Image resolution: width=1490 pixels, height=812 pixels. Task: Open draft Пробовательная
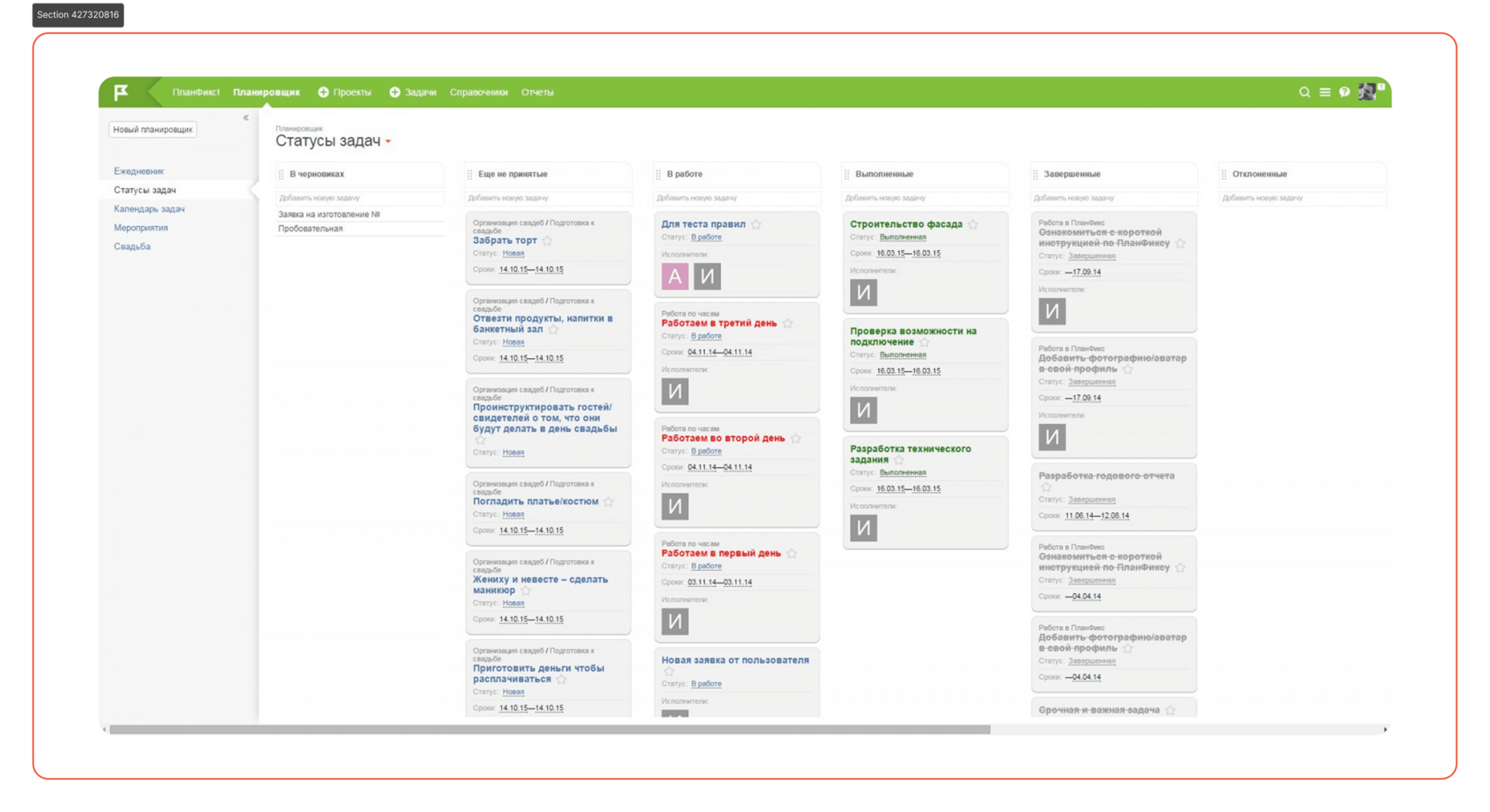point(310,229)
